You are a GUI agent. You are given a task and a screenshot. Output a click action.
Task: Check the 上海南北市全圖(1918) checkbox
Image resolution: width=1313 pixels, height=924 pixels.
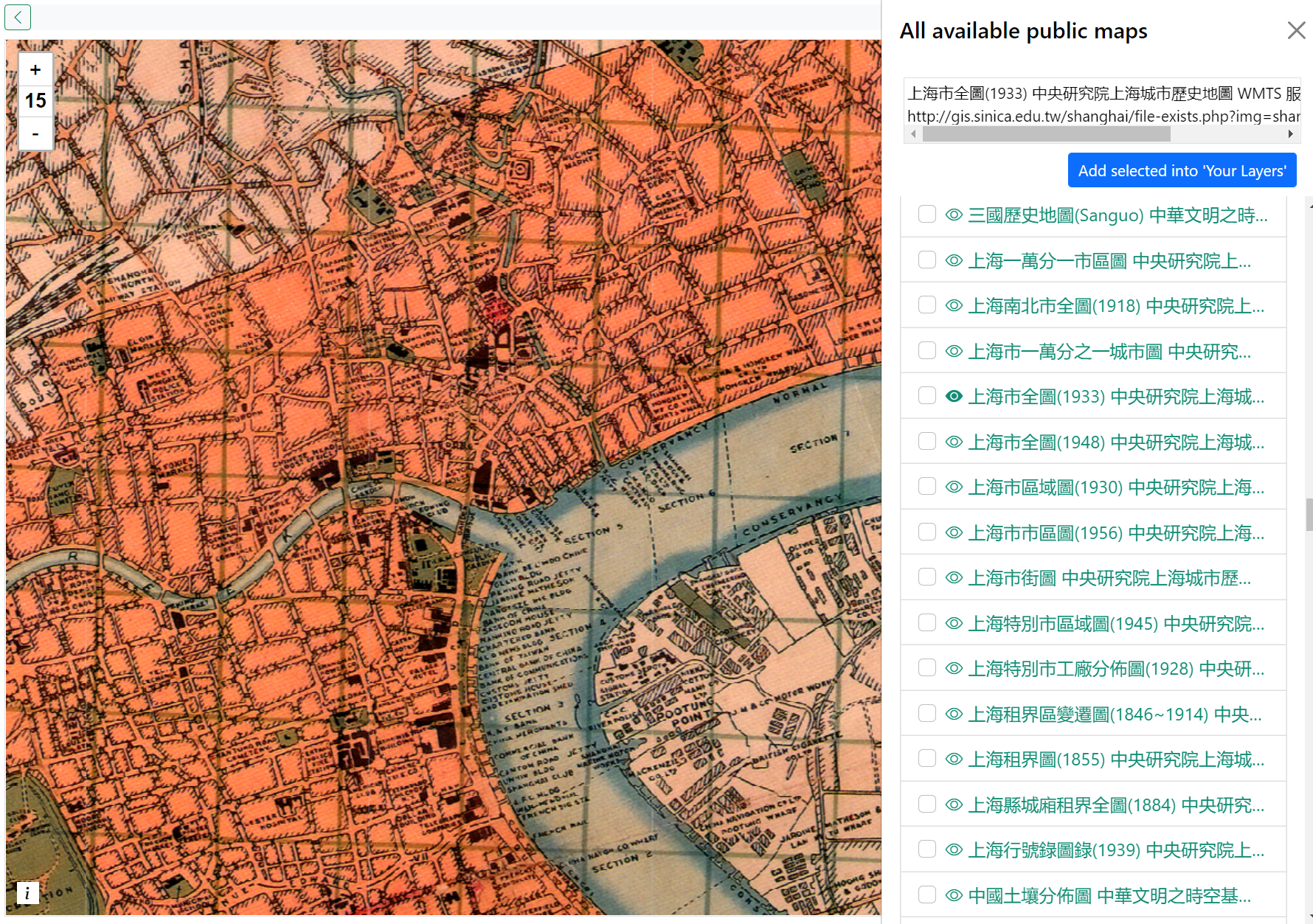927,305
